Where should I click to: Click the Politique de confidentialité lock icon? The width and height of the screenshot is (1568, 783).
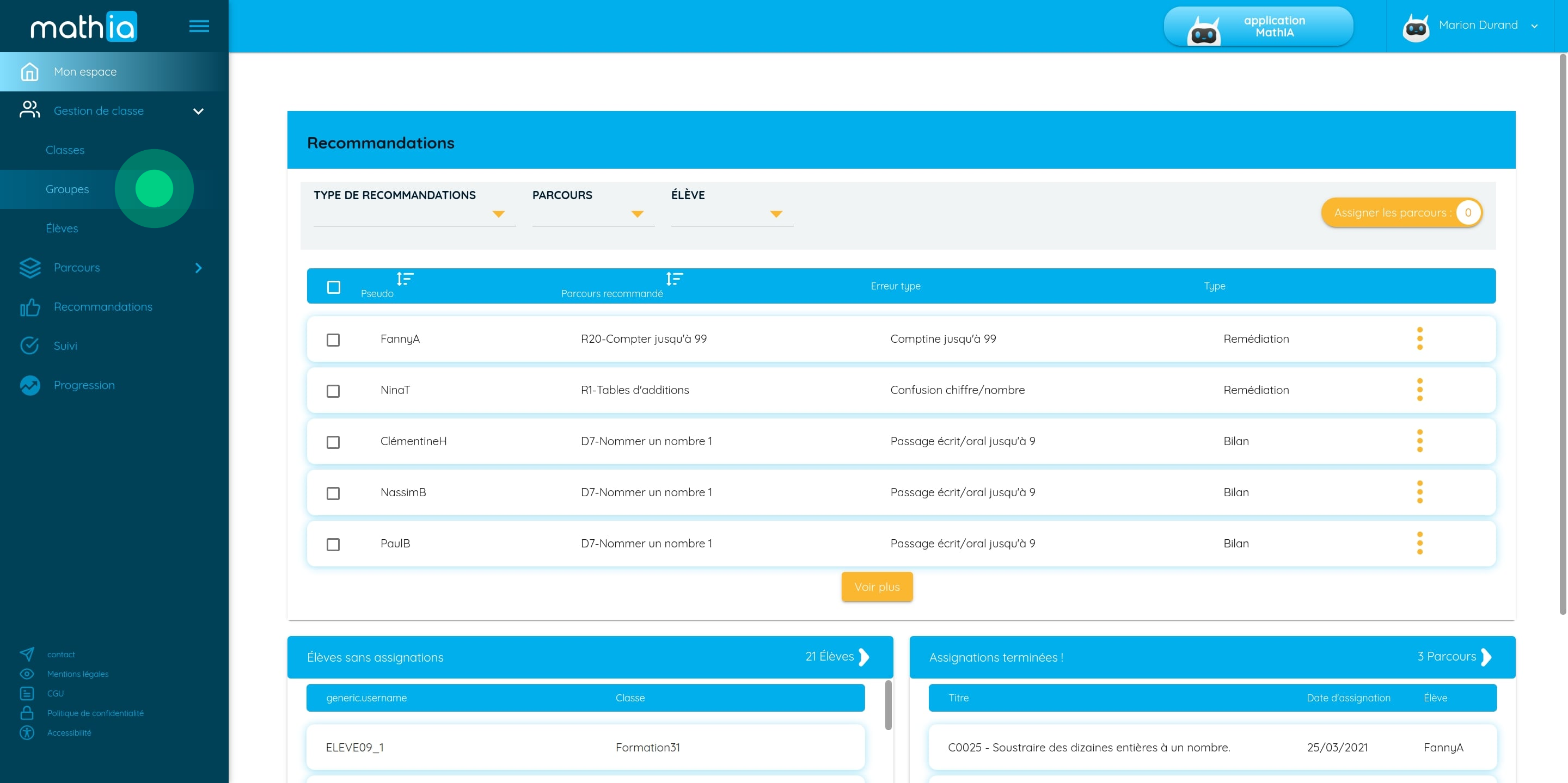[27, 713]
